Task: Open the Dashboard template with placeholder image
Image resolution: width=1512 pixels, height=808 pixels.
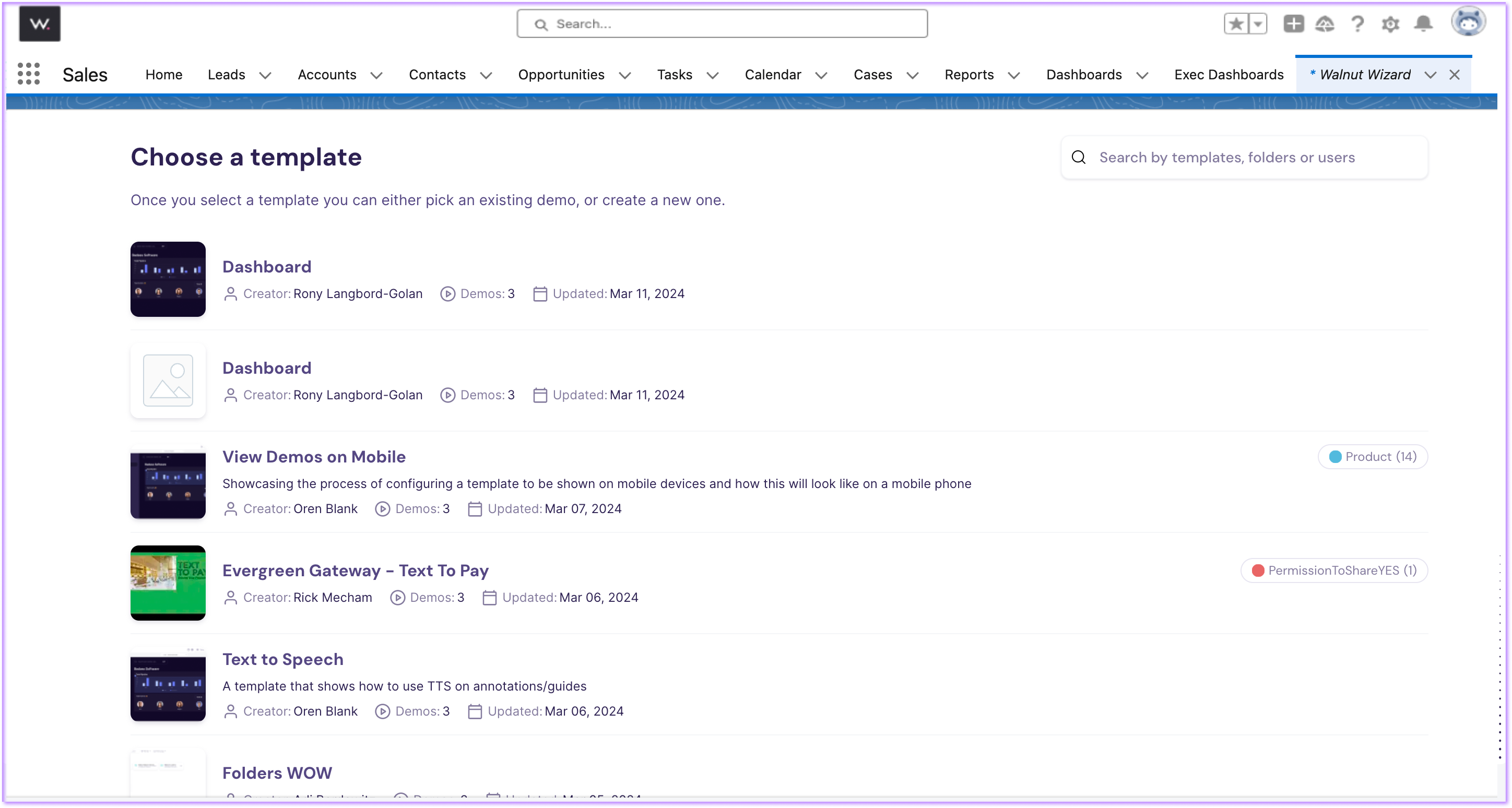Action: [168, 380]
